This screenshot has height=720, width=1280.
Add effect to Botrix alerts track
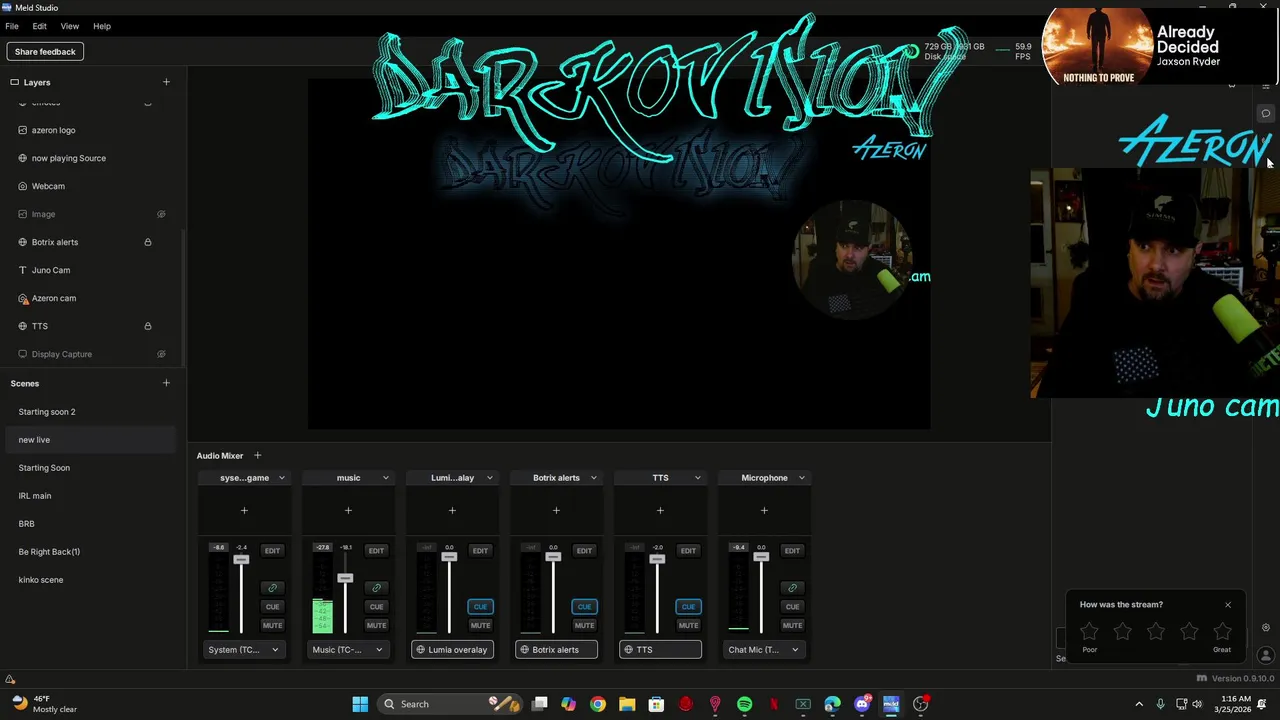coord(556,511)
